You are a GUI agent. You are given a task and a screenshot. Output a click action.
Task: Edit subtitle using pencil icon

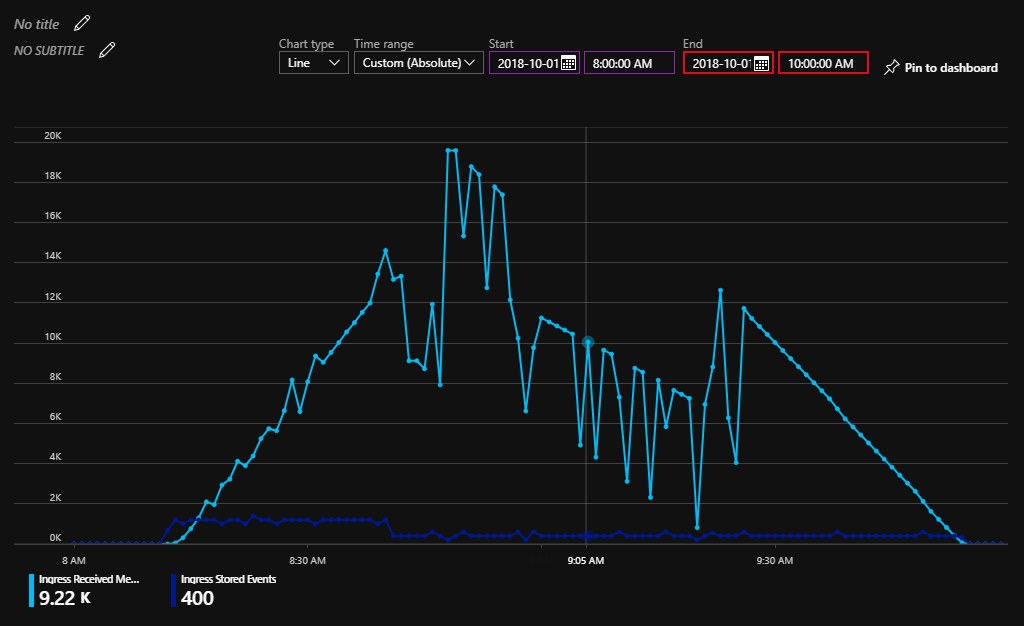pyautogui.click(x=107, y=50)
